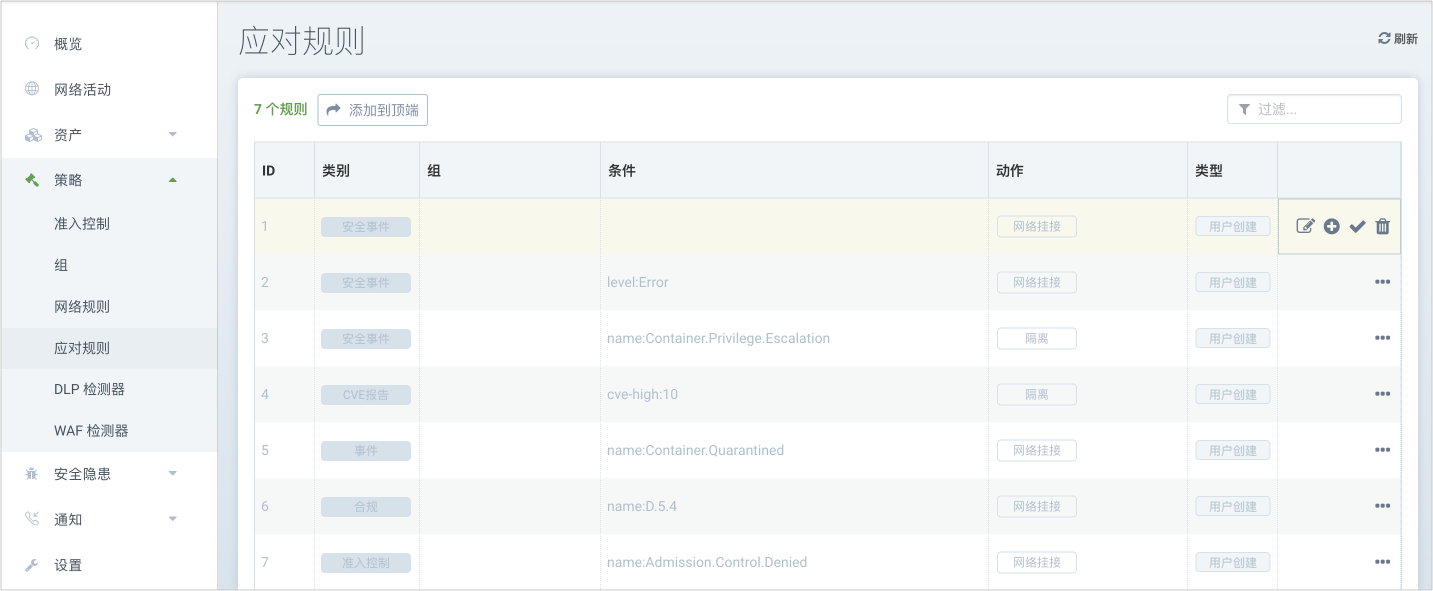Go to 网络活动 in the sidebar
The width and height of the screenshot is (1433, 591).
click(82, 90)
